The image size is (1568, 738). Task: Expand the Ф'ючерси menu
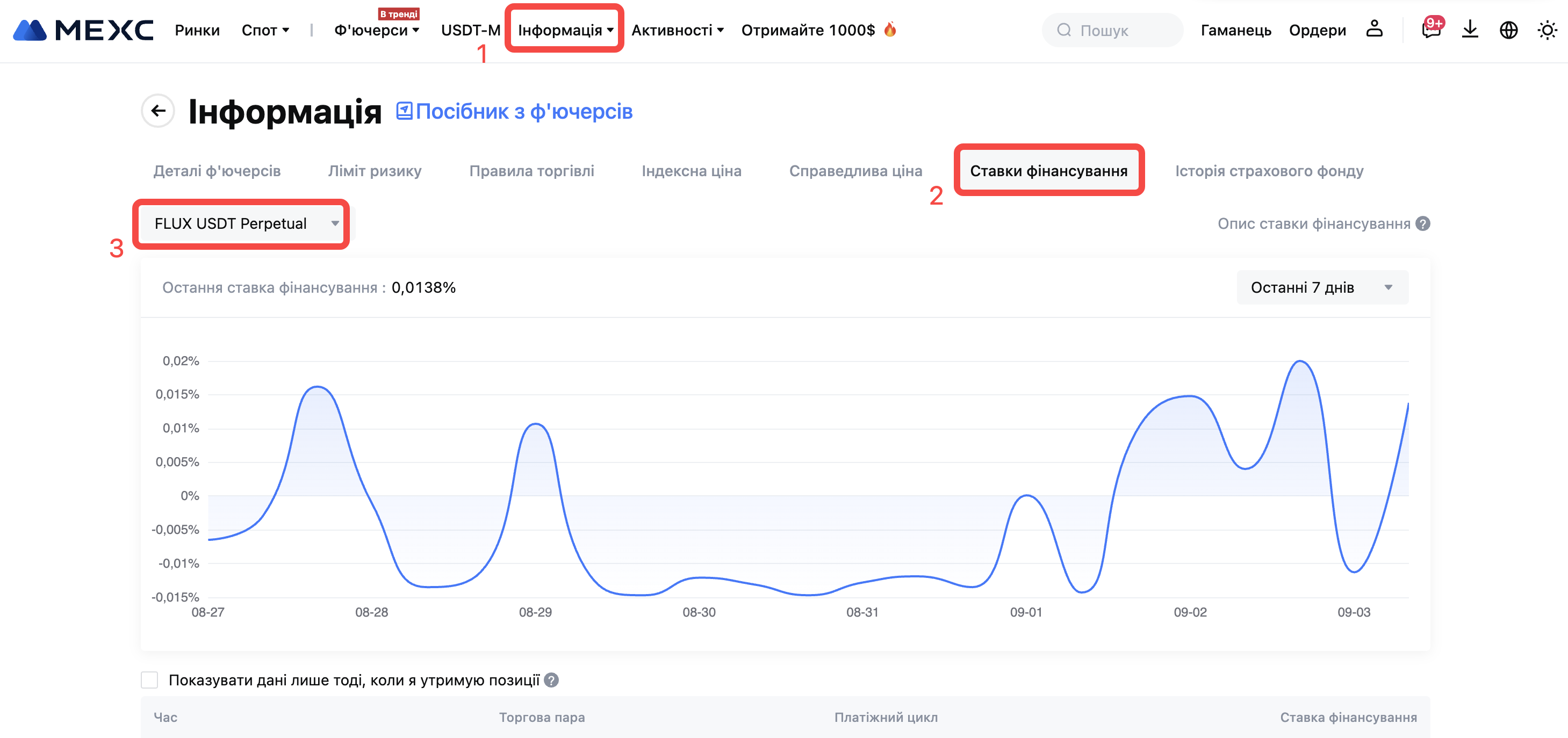click(376, 30)
